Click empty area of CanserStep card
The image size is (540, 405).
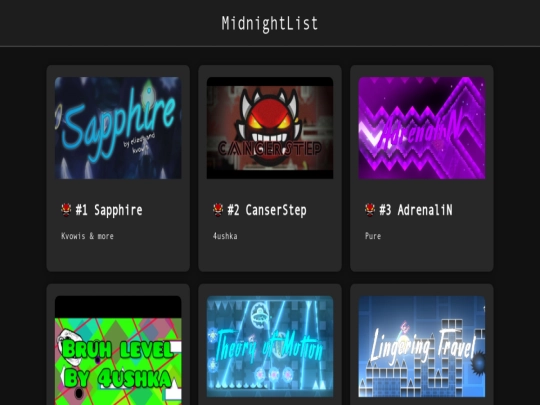pos(270,257)
